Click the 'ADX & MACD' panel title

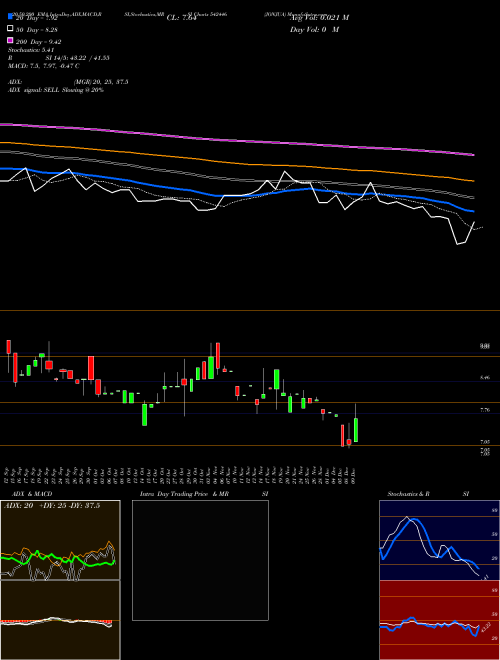coord(32,494)
